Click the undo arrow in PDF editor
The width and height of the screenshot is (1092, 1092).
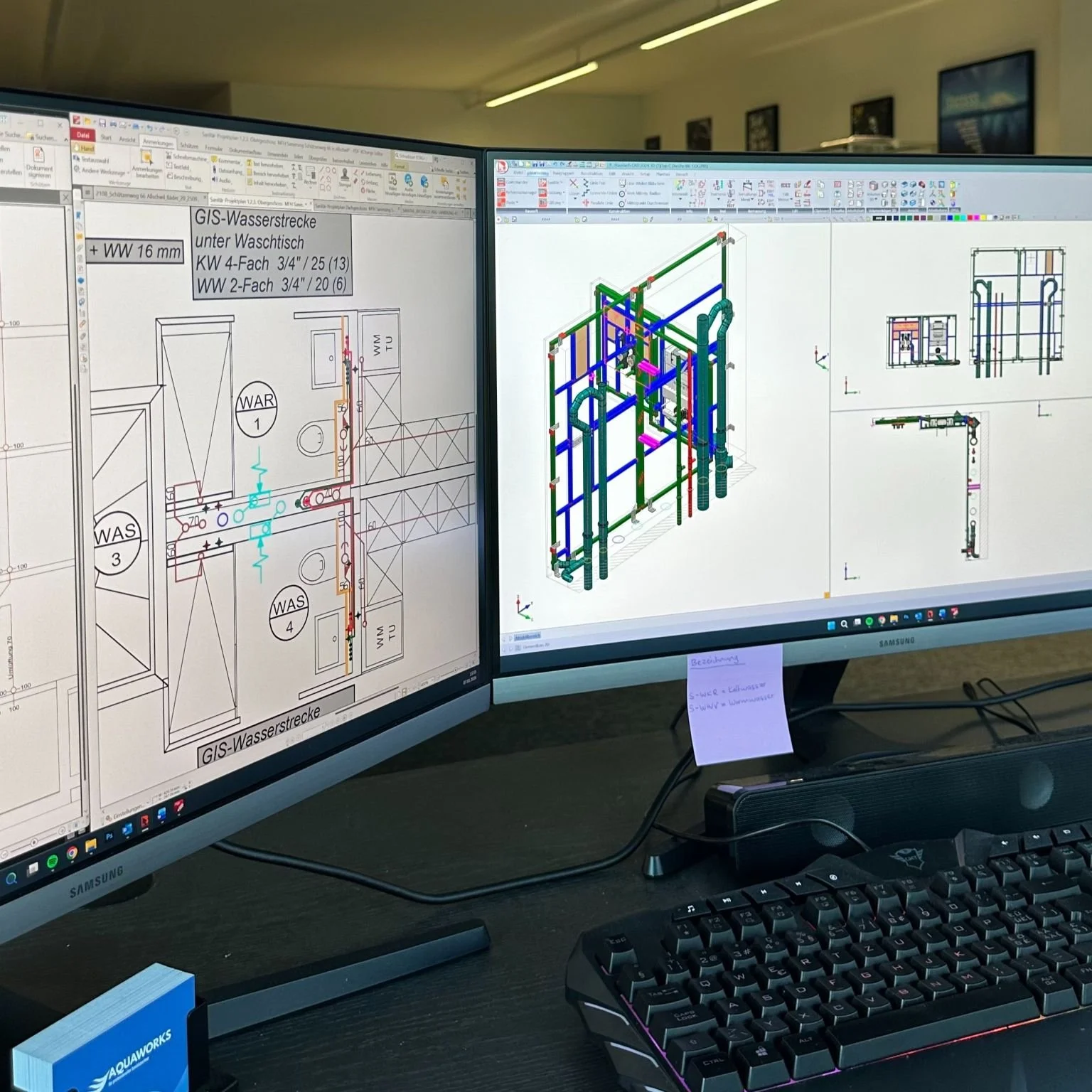(149, 128)
